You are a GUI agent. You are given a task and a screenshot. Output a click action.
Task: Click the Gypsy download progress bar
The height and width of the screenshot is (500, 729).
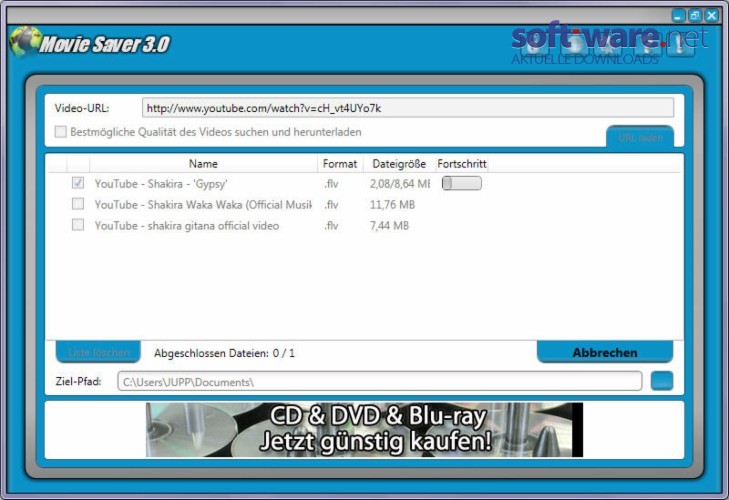tap(462, 183)
